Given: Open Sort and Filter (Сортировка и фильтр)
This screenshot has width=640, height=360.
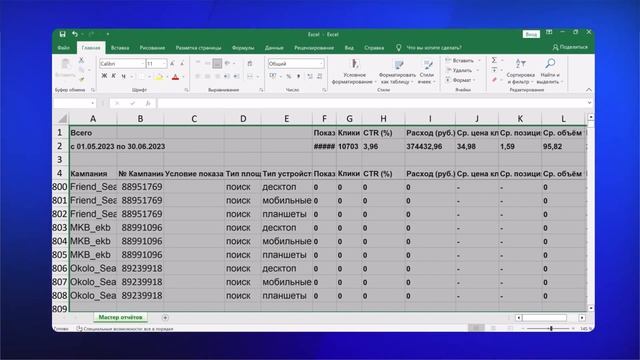Looking at the screenshot, I should point(520,71).
